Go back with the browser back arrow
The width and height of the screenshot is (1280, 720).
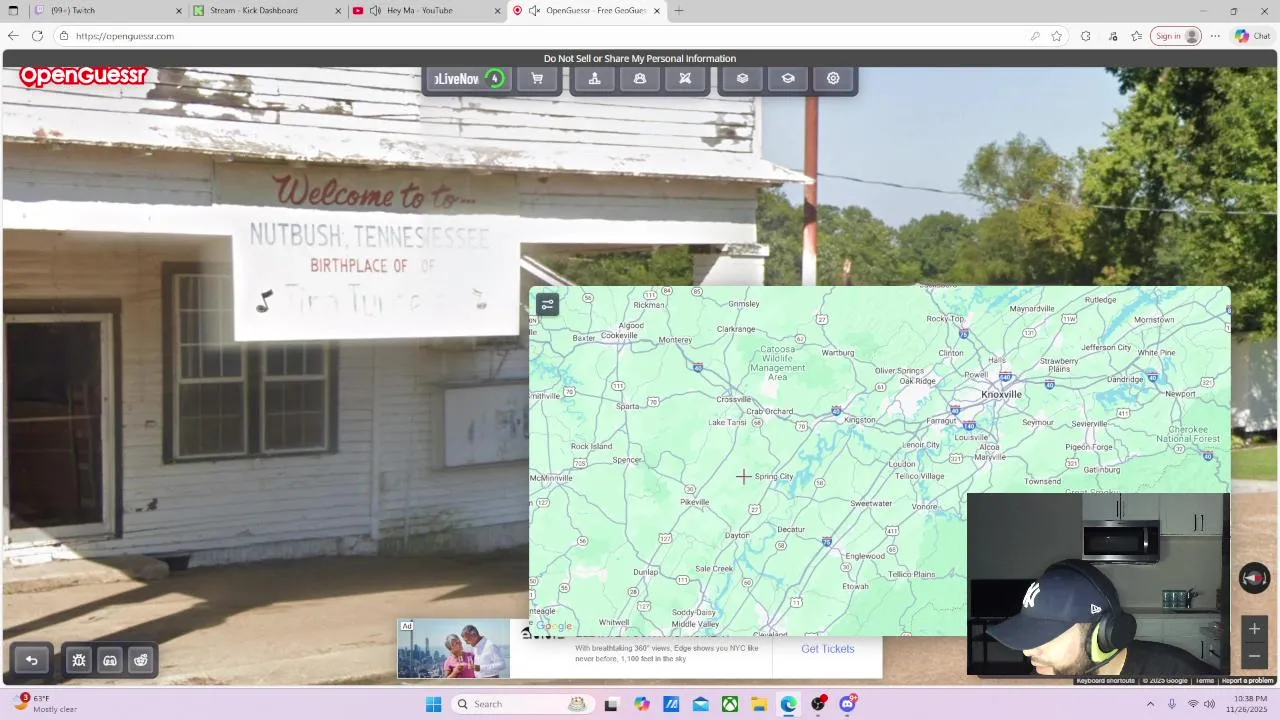13,36
